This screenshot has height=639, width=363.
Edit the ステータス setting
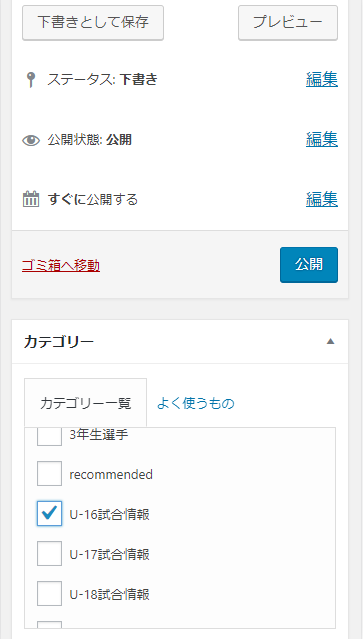322,79
